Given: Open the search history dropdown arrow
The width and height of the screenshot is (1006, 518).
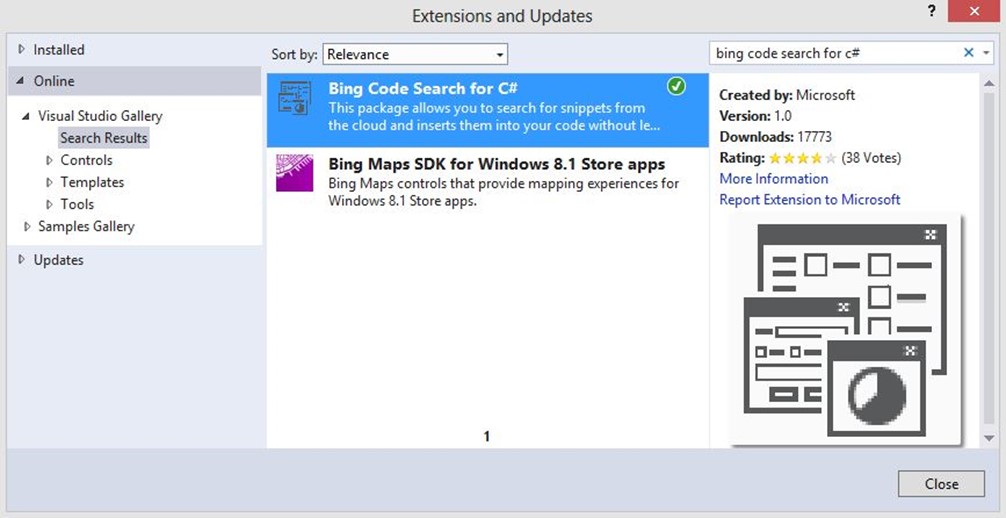Looking at the screenshot, I should click(987, 53).
